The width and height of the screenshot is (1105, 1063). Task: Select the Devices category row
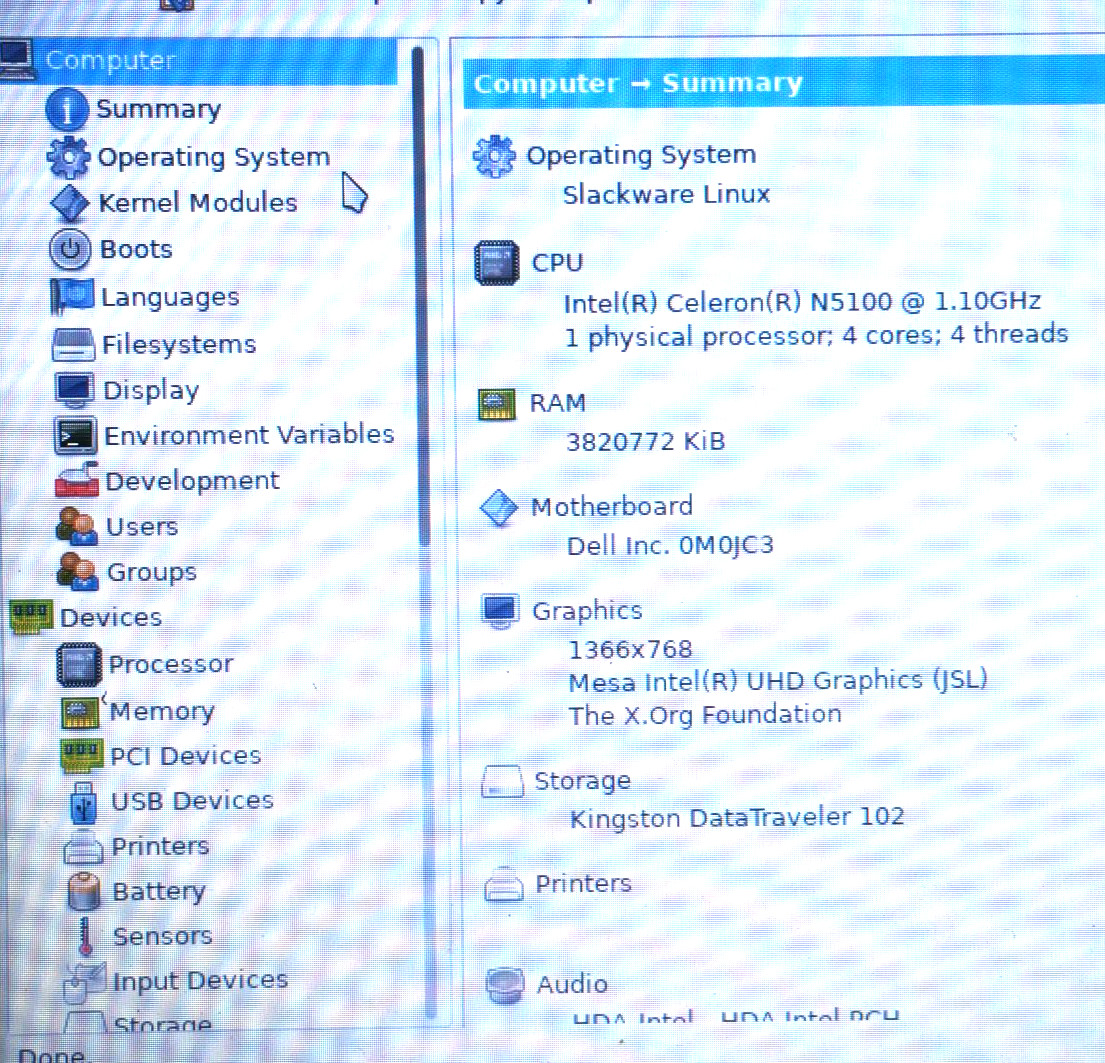[x=111, y=617]
